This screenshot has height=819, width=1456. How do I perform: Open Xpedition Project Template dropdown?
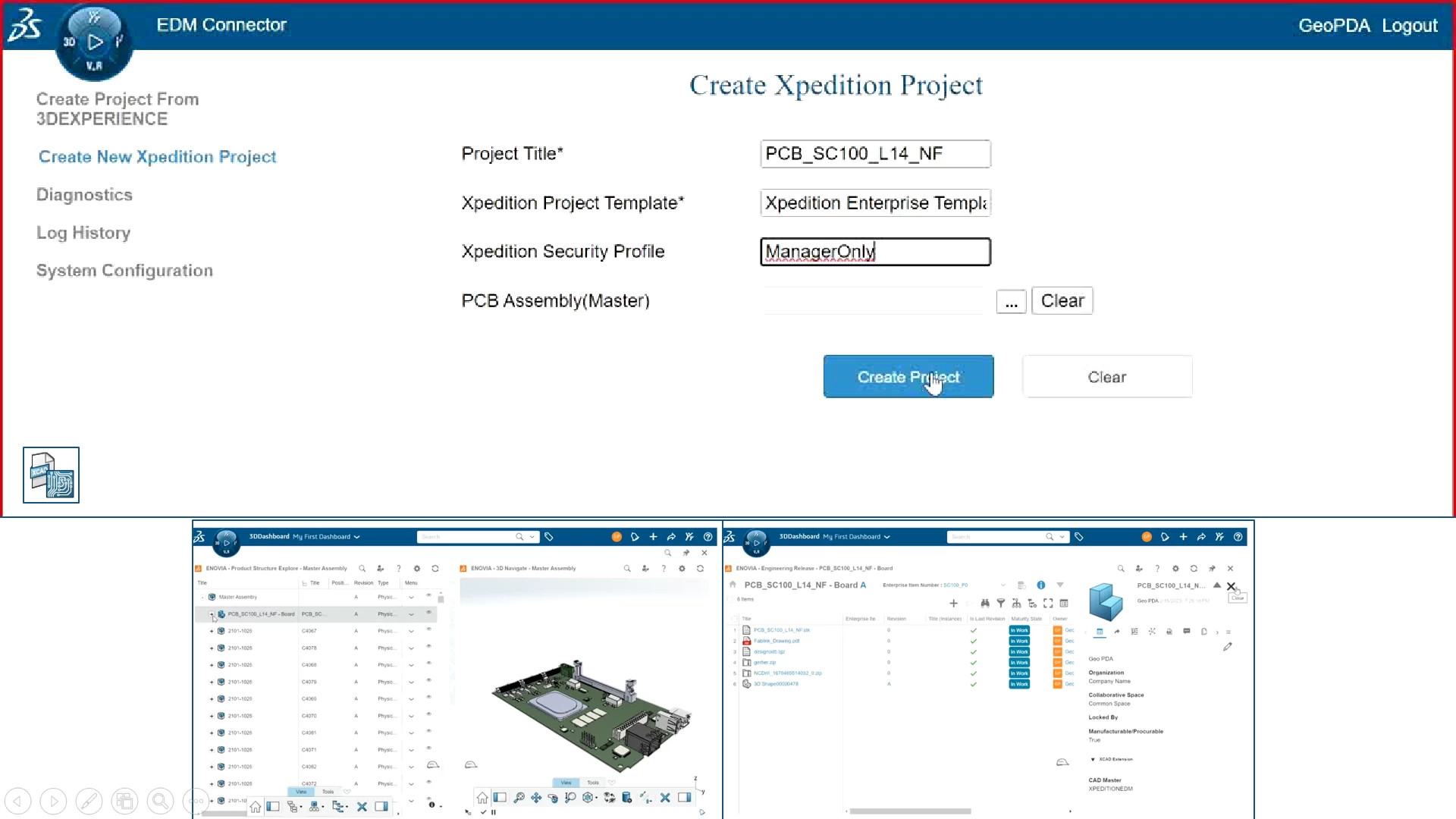pyautogui.click(x=875, y=202)
